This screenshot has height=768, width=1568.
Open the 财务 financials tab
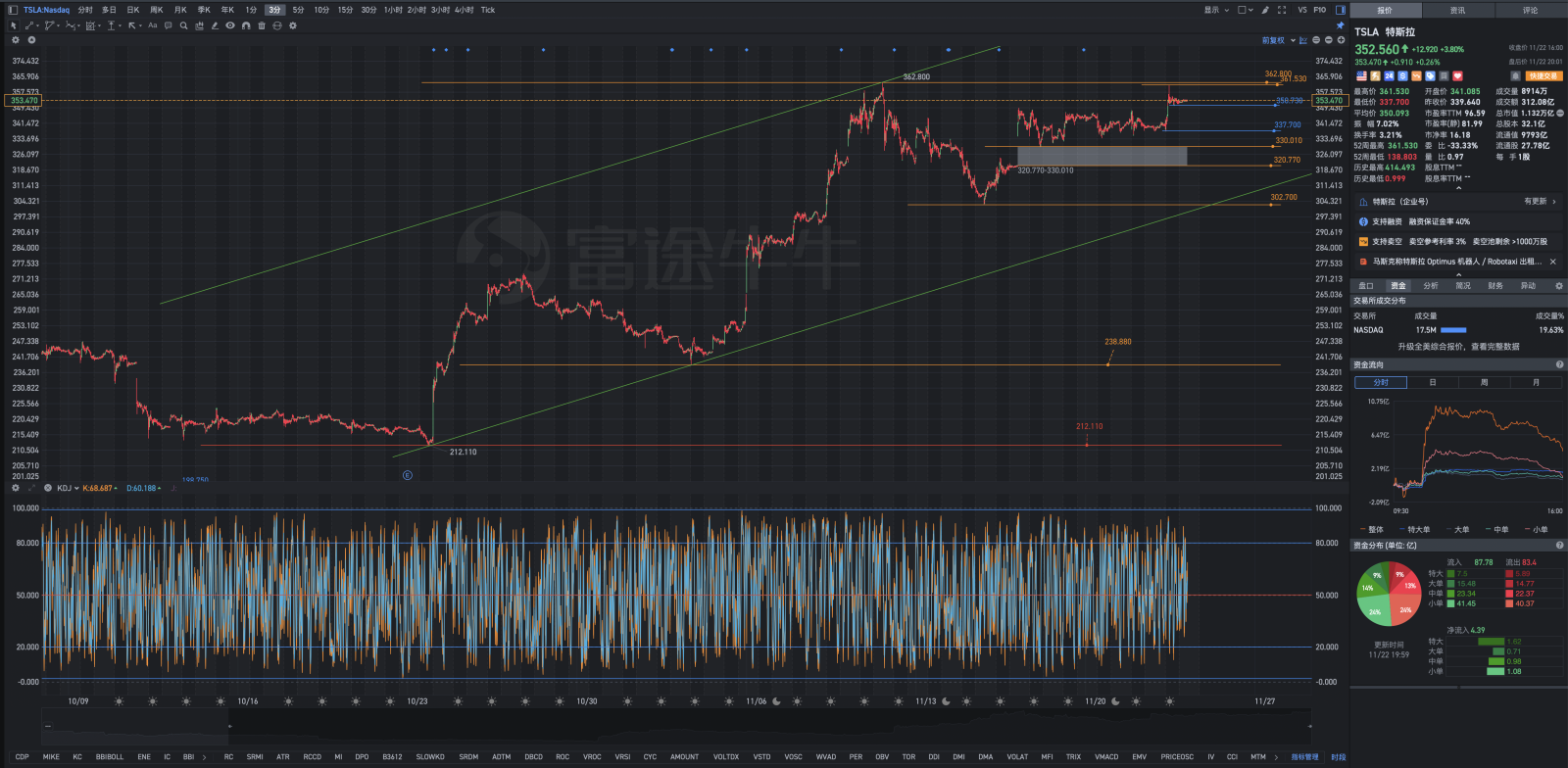click(1495, 286)
